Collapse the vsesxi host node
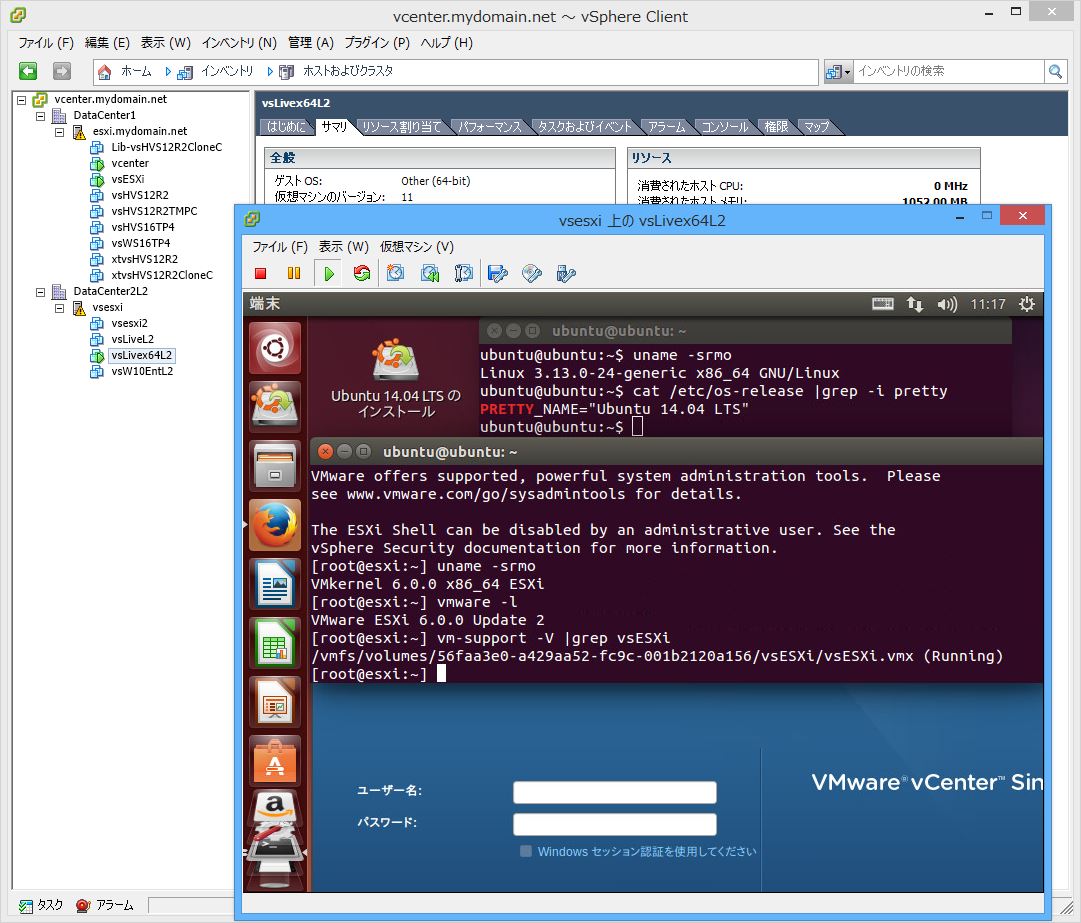Viewport: 1081px width, 923px height. pos(59,307)
